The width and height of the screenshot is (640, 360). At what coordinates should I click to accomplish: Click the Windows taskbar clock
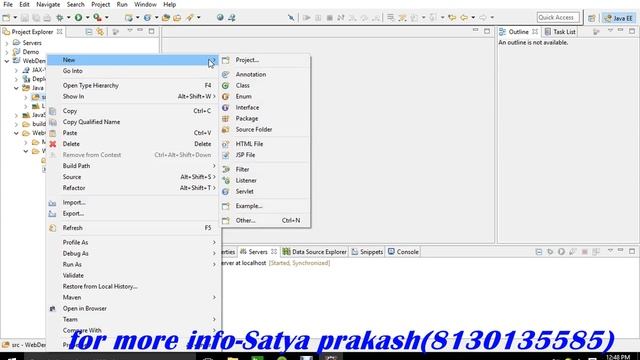click(618, 357)
